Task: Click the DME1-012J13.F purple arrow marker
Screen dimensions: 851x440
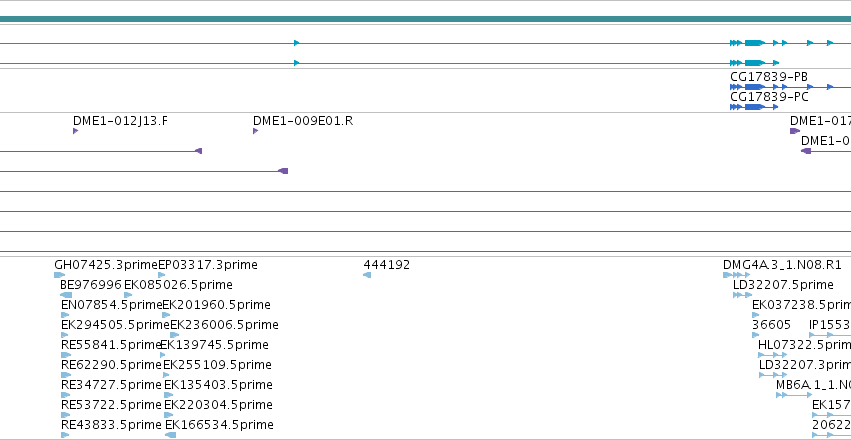Action: 75,131
